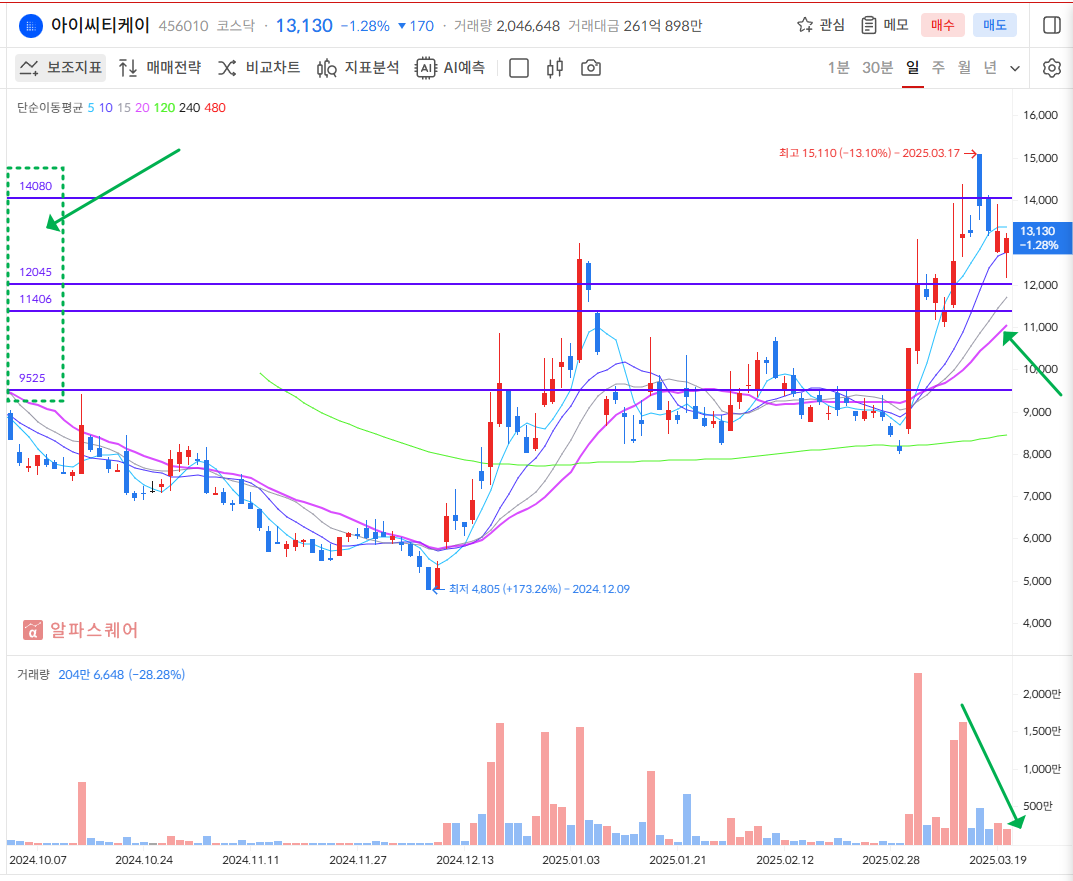Image resolution: width=1073 pixels, height=881 pixels.
Task: Select the 일 daily timeframe
Action: tap(912, 68)
